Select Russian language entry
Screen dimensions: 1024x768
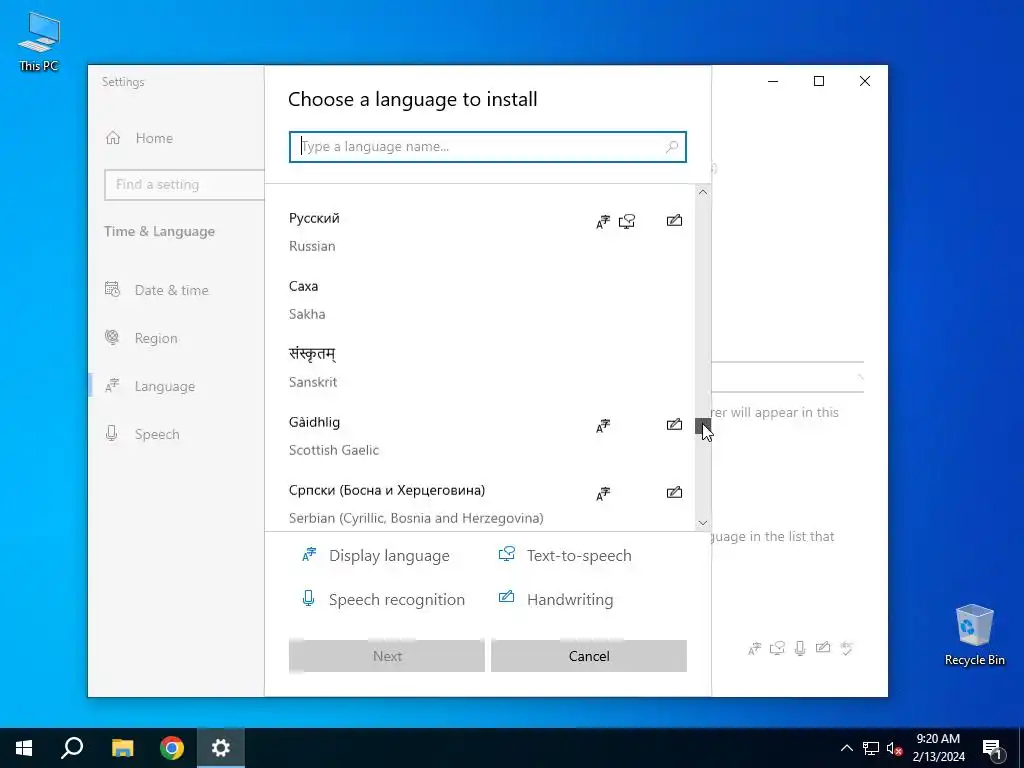480,232
